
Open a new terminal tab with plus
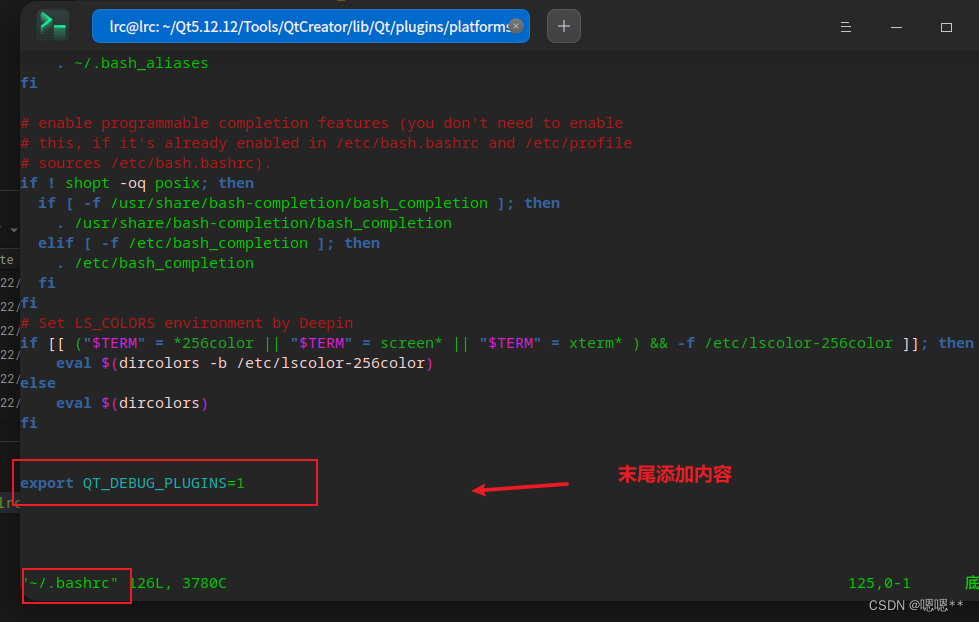point(564,26)
